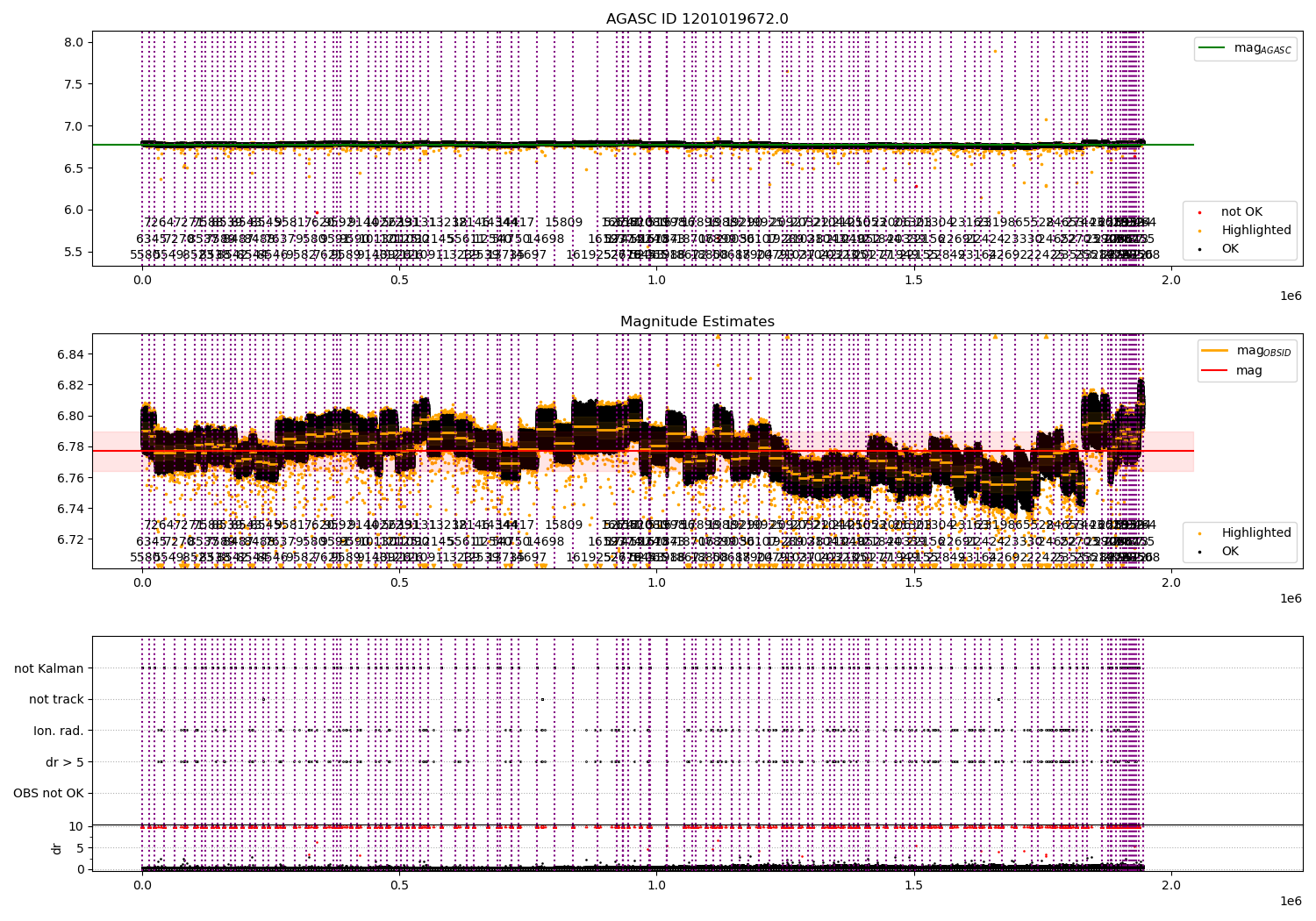This screenshot has width=1316, height=921.
Task: Click the 'OBS not OK' row label
Action: click(48, 793)
